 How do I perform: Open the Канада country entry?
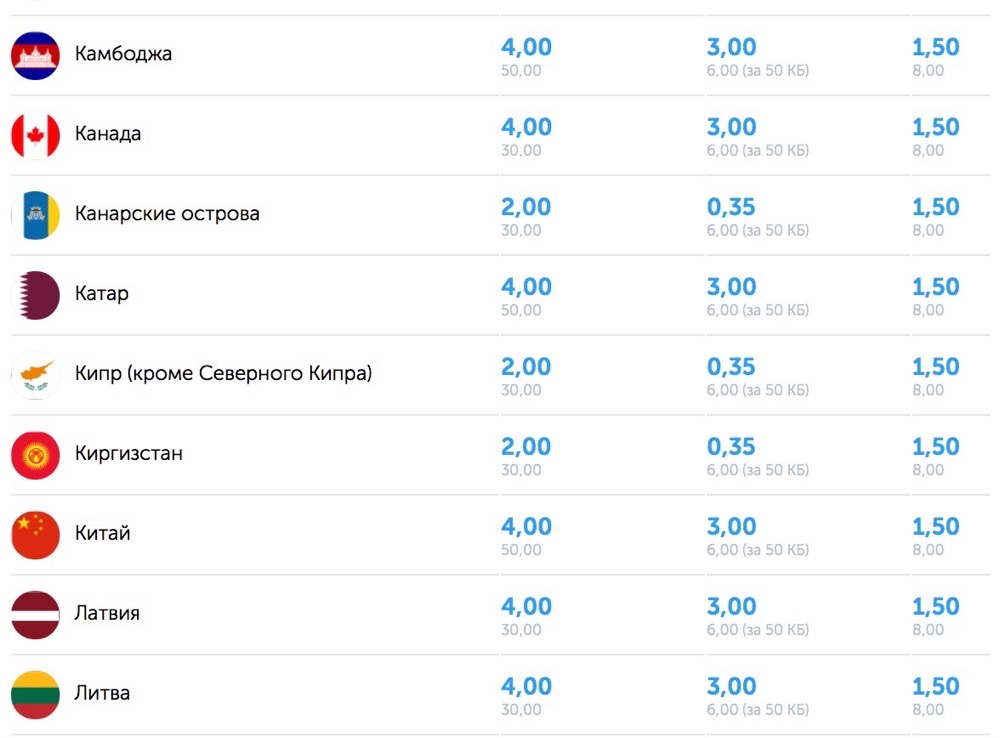pyautogui.click(x=108, y=133)
